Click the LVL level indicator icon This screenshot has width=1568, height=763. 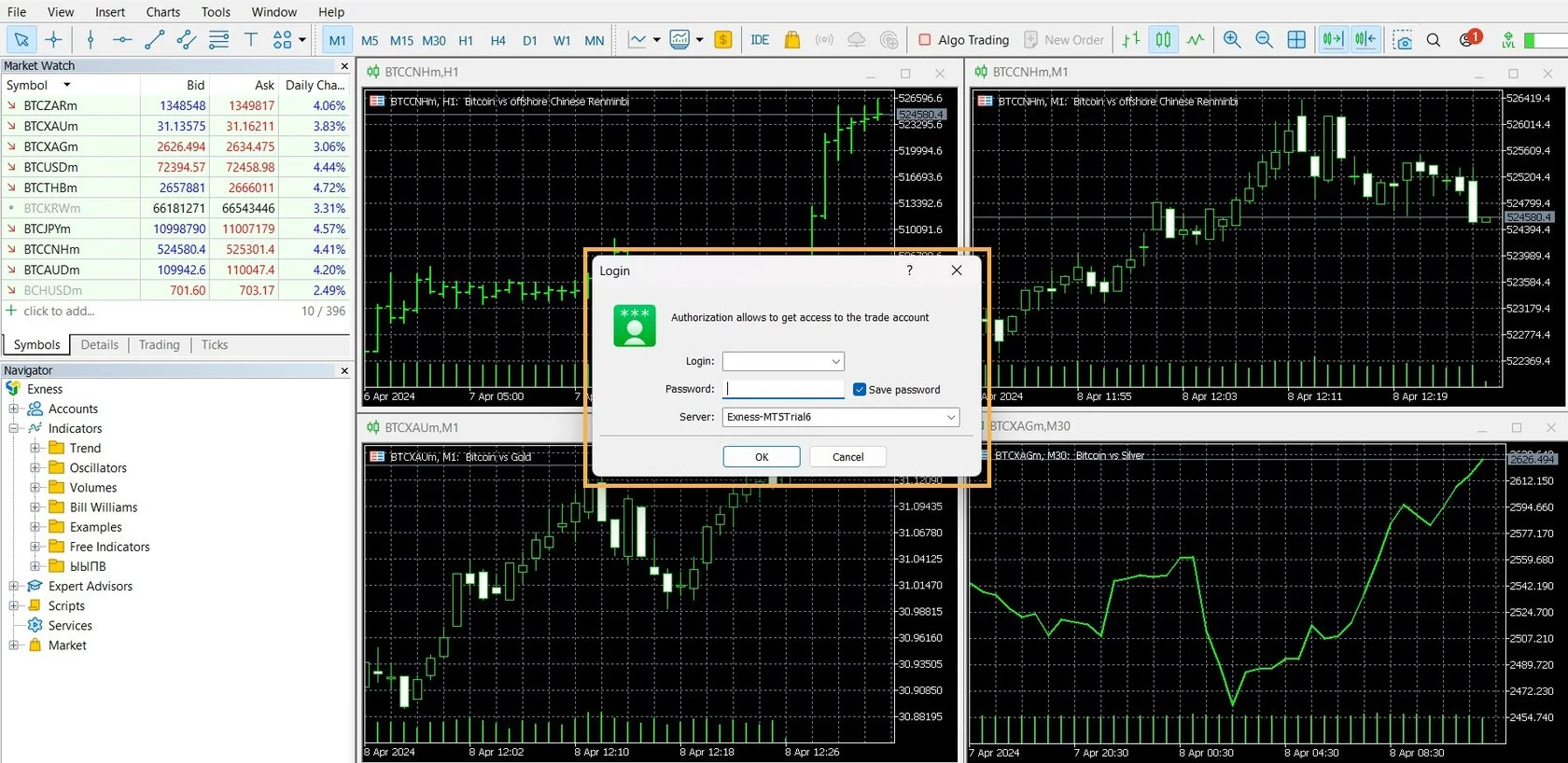point(1508,39)
